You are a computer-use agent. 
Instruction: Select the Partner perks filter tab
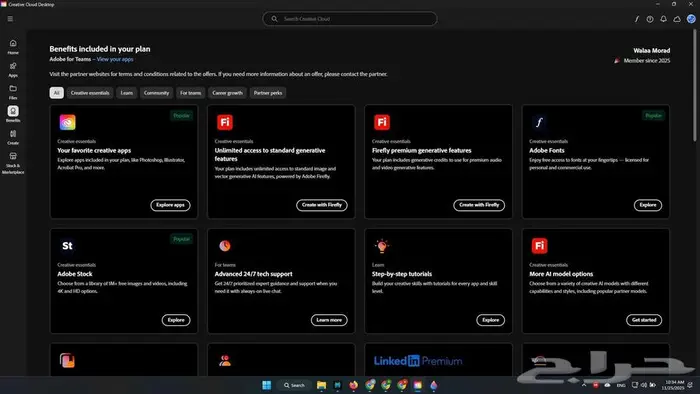point(268,93)
